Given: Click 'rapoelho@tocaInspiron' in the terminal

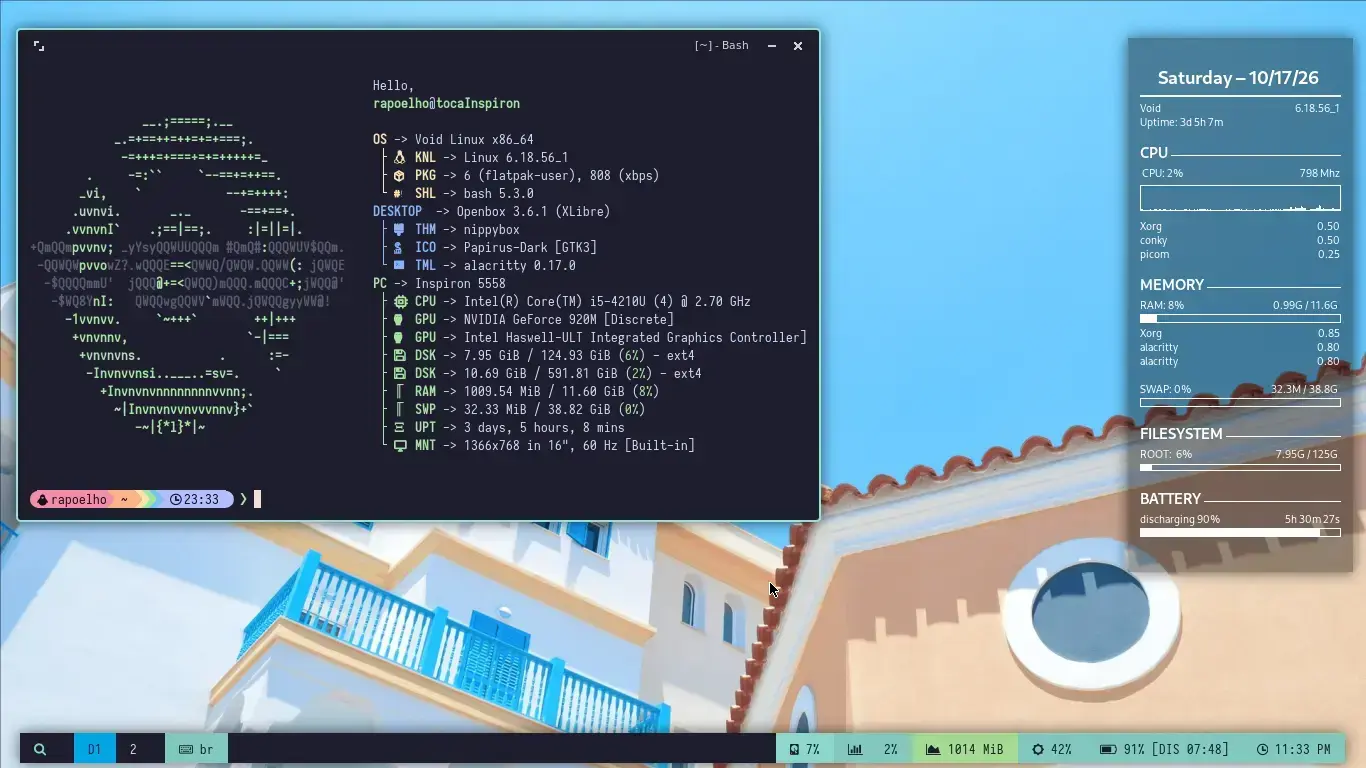Looking at the screenshot, I should click(x=446, y=103).
